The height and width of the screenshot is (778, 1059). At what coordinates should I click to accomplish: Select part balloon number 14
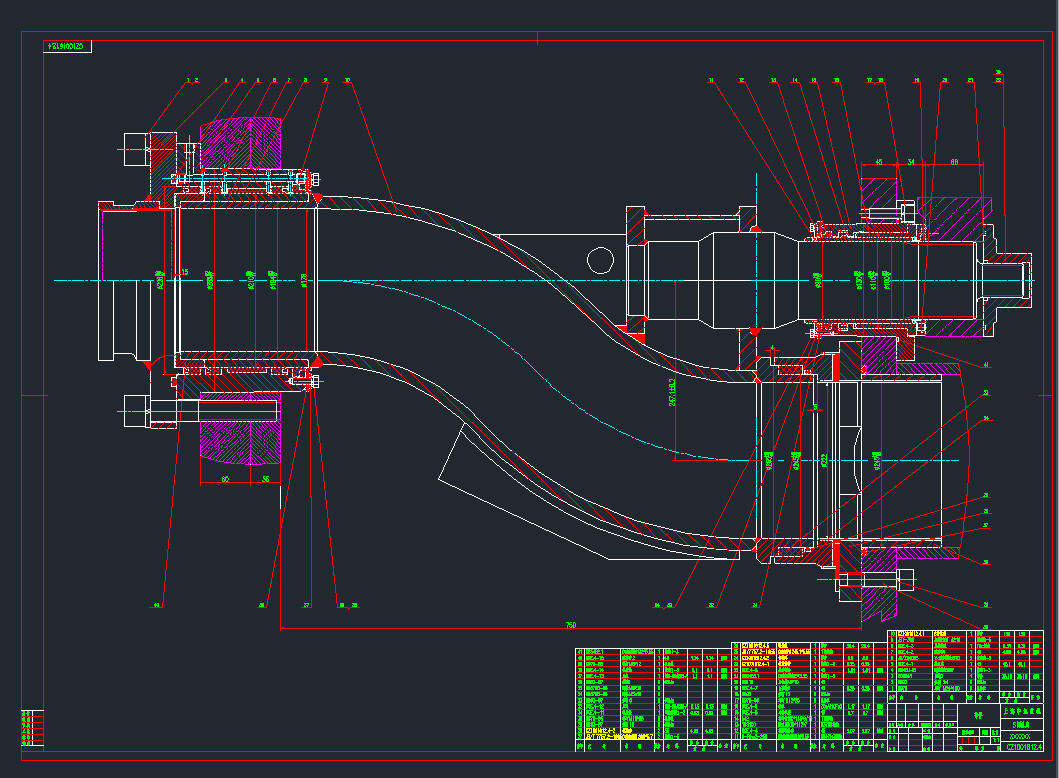coord(795,80)
